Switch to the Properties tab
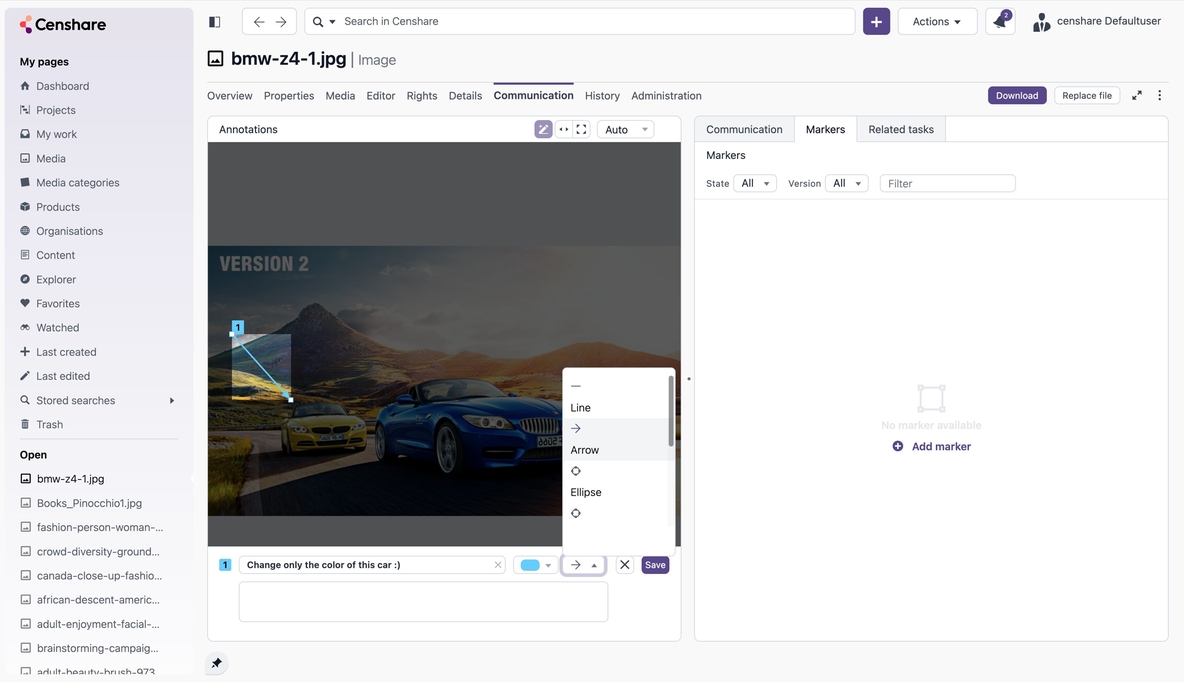Image resolution: width=1184 pixels, height=682 pixels. 288,96
